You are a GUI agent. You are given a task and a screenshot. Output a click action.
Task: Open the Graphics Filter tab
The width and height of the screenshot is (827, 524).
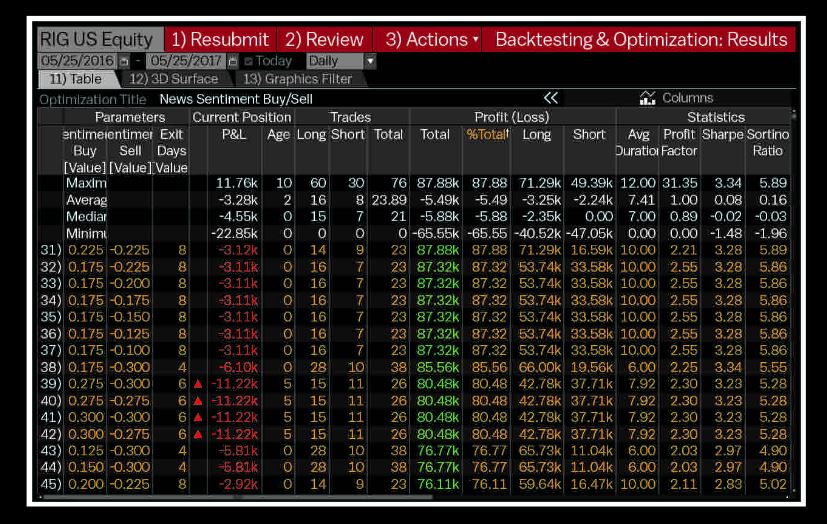[297, 79]
